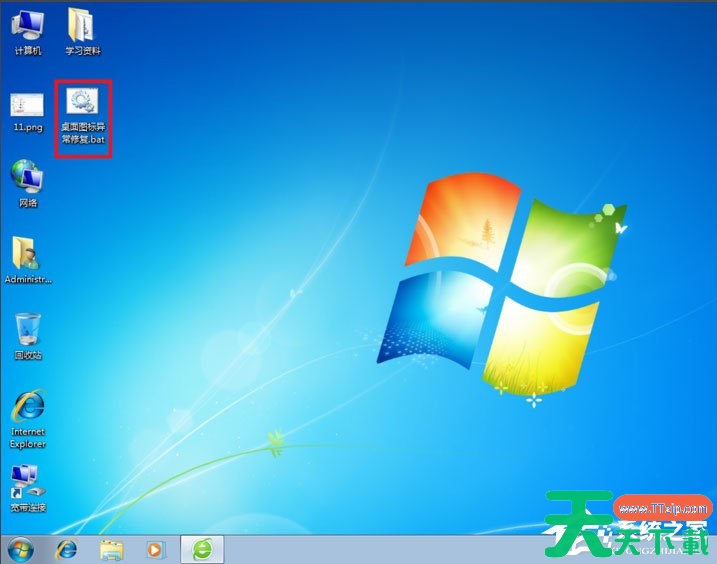The image size is (717, 564).
Task: Select the 回收站 recycle bin icon
Action: 28,336
